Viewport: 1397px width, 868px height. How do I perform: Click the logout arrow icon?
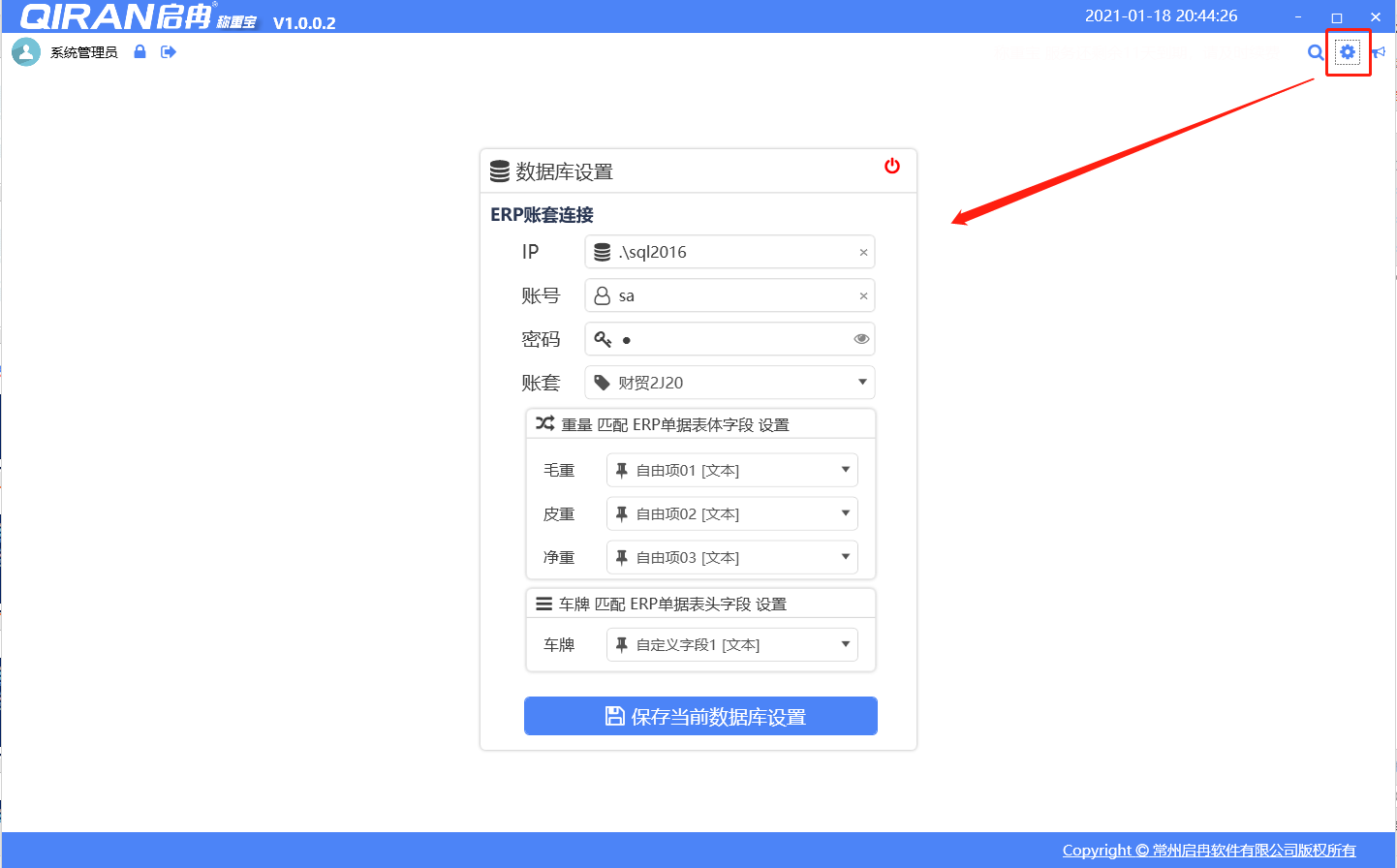point(169,52)
